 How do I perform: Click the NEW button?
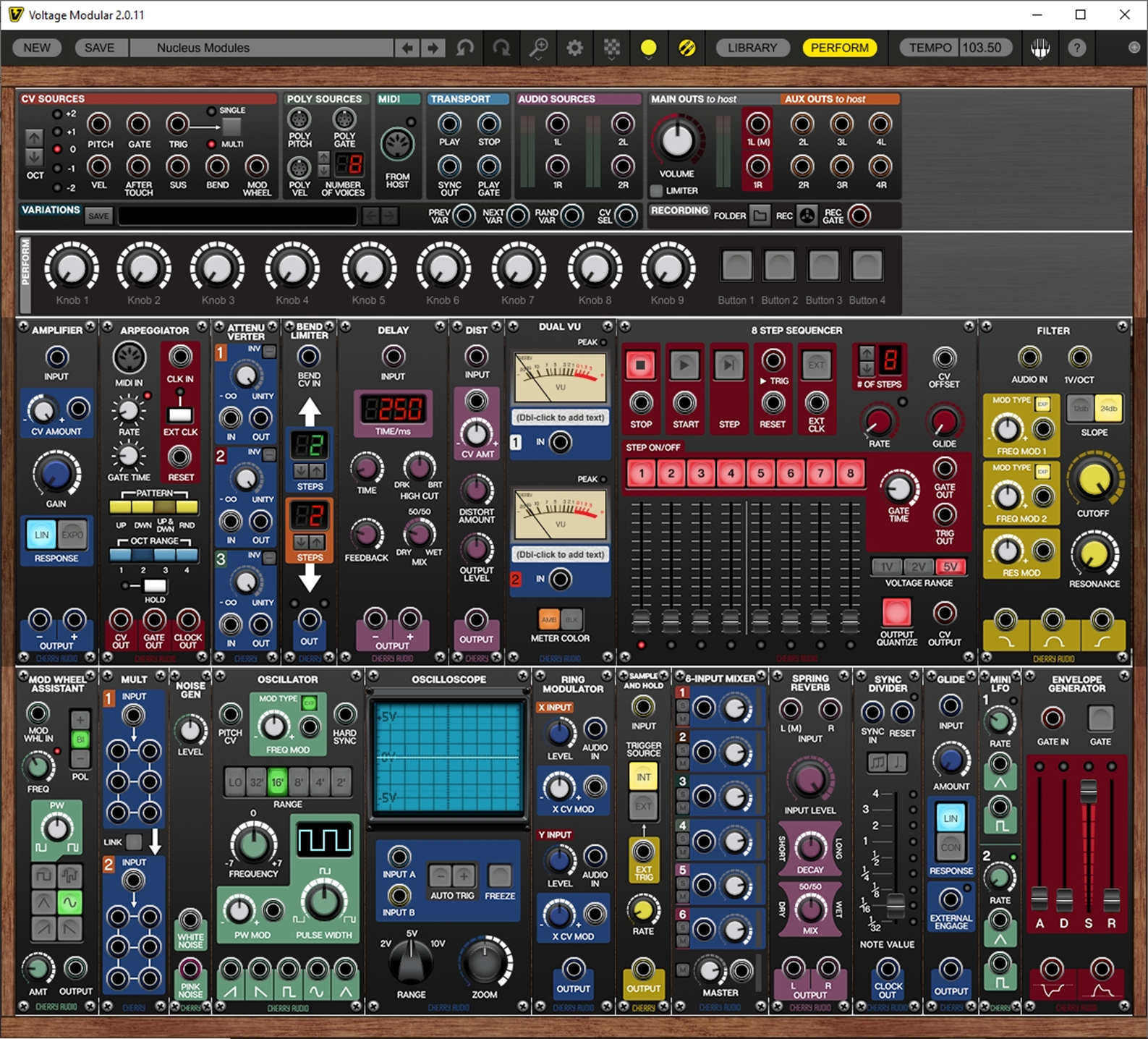[x=37, y=48]
